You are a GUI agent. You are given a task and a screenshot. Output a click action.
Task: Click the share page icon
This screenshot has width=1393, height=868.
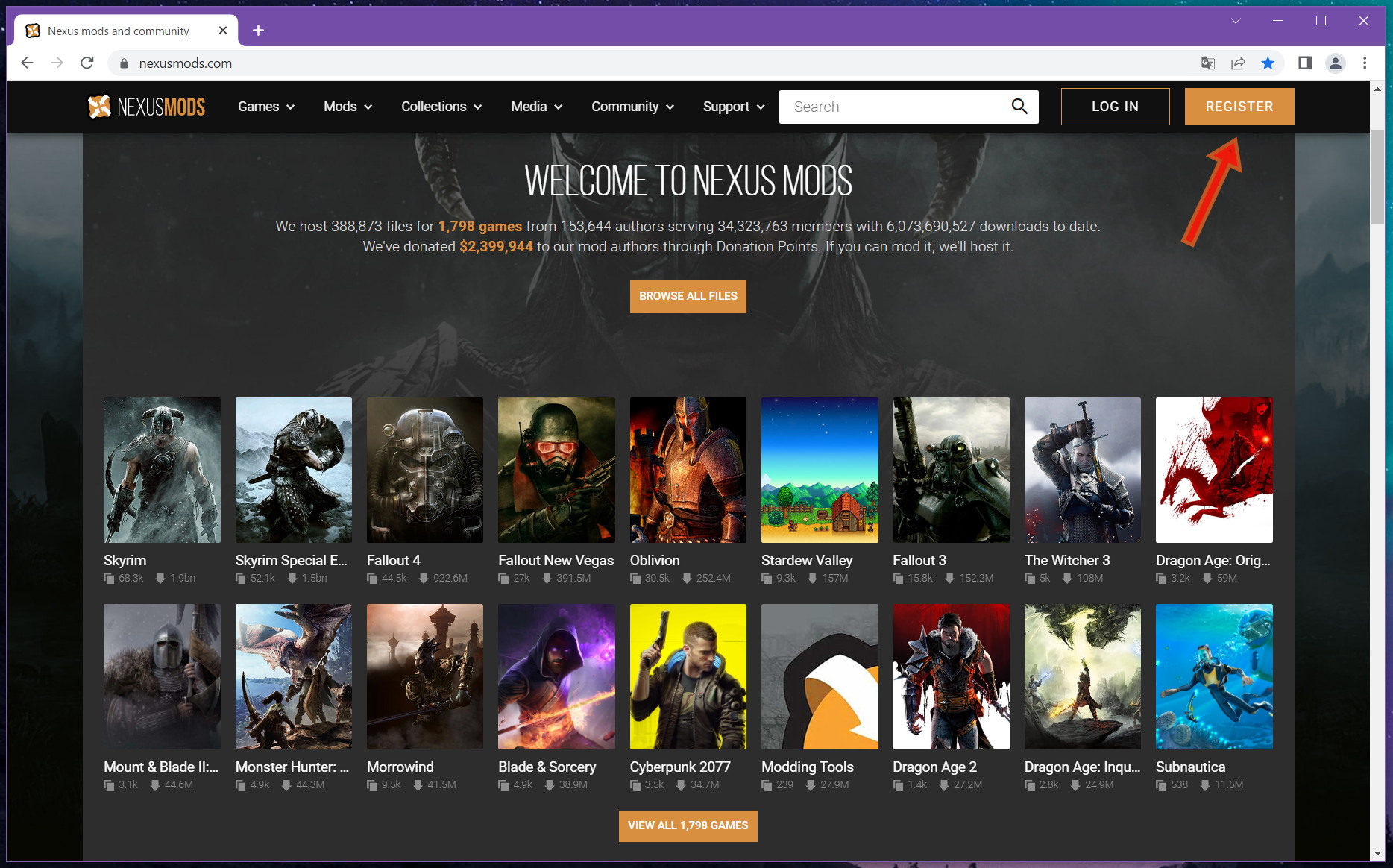coord(1238,63)
